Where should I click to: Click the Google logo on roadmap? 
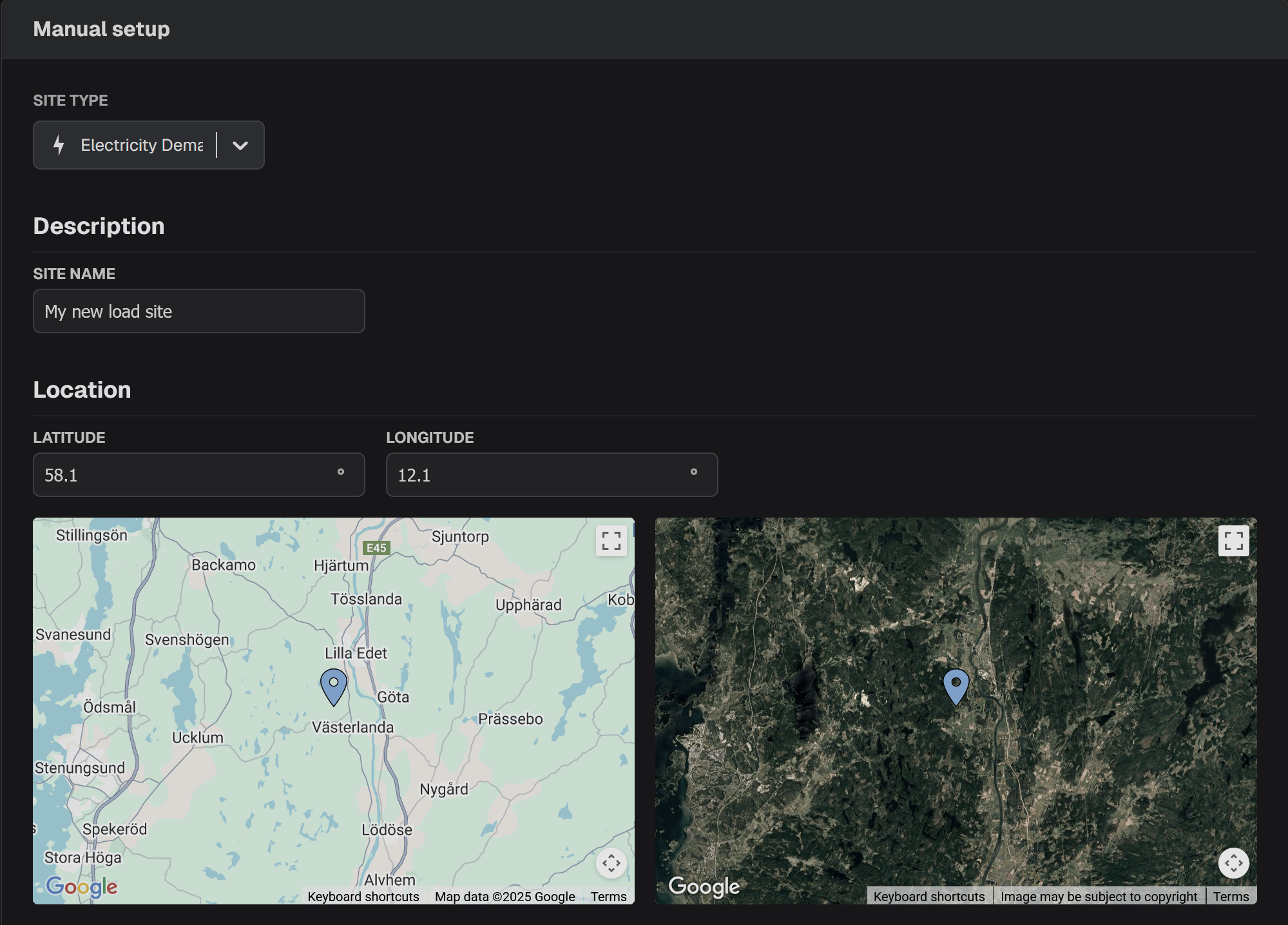(82, 887)
